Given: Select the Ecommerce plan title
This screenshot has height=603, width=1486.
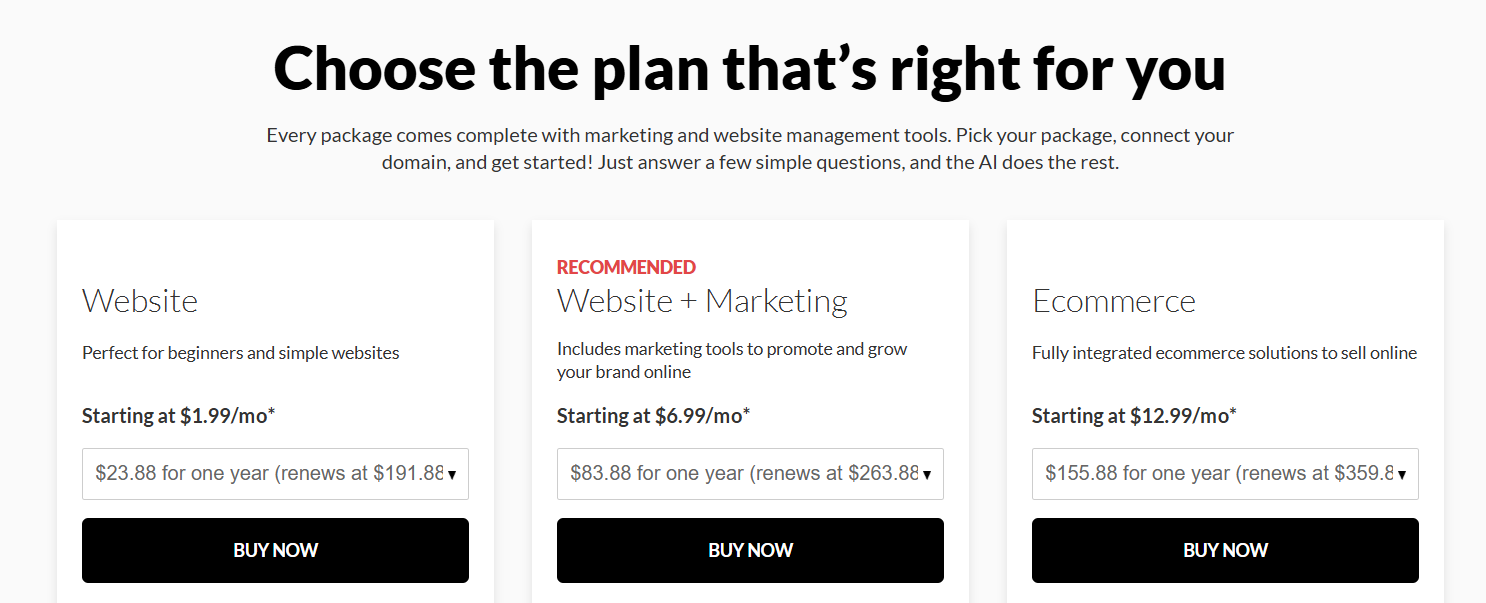Looking at the screenshot, I should [1114, 301].
